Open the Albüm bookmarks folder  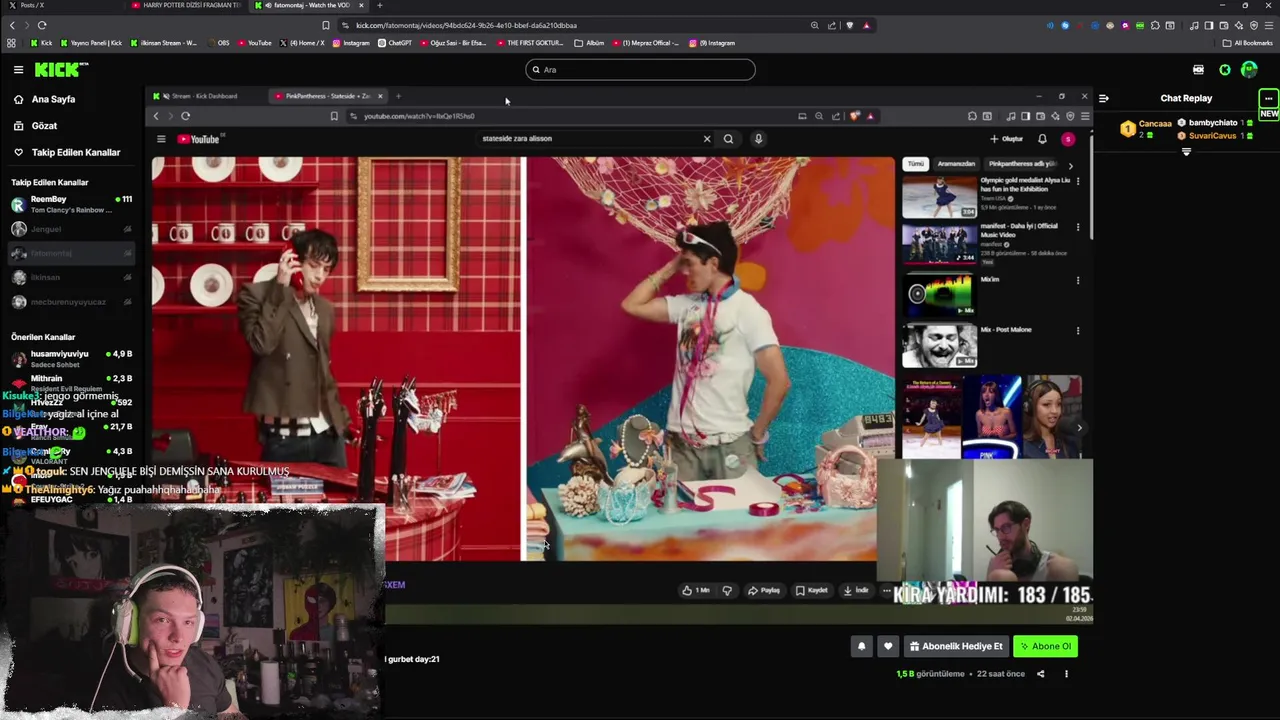coord(590,43)
